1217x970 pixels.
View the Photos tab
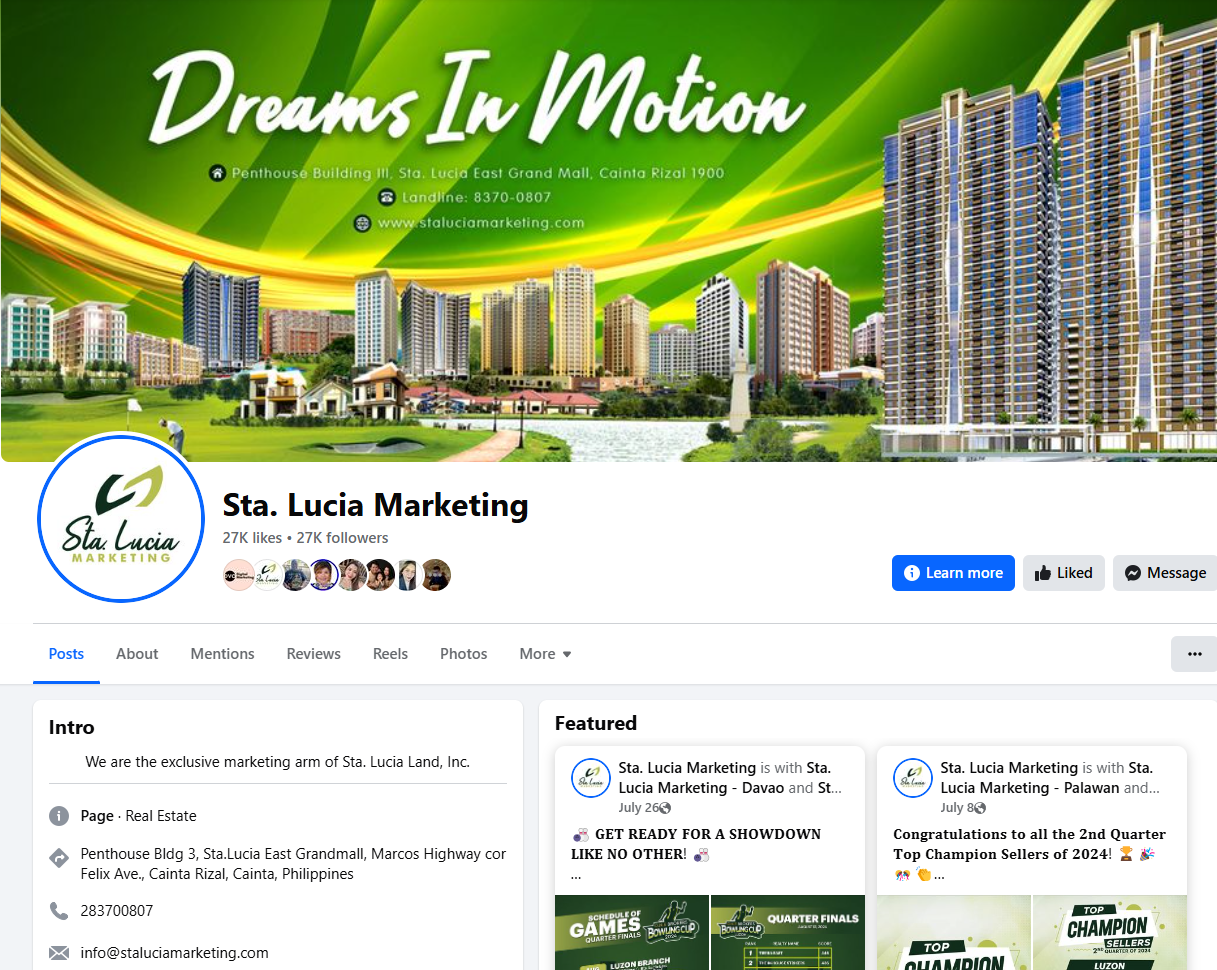pyautogui.click(x=463, y=654)
